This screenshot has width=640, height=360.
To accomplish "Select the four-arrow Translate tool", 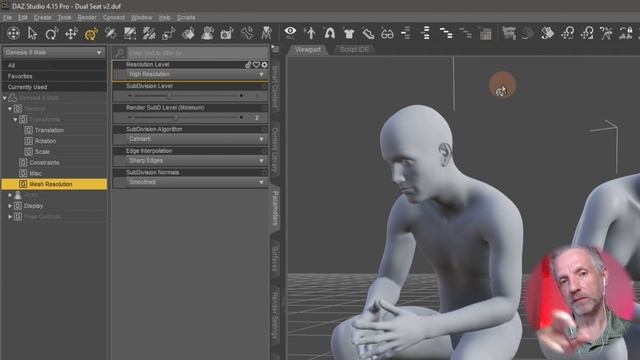I will [x=71, y=33].
